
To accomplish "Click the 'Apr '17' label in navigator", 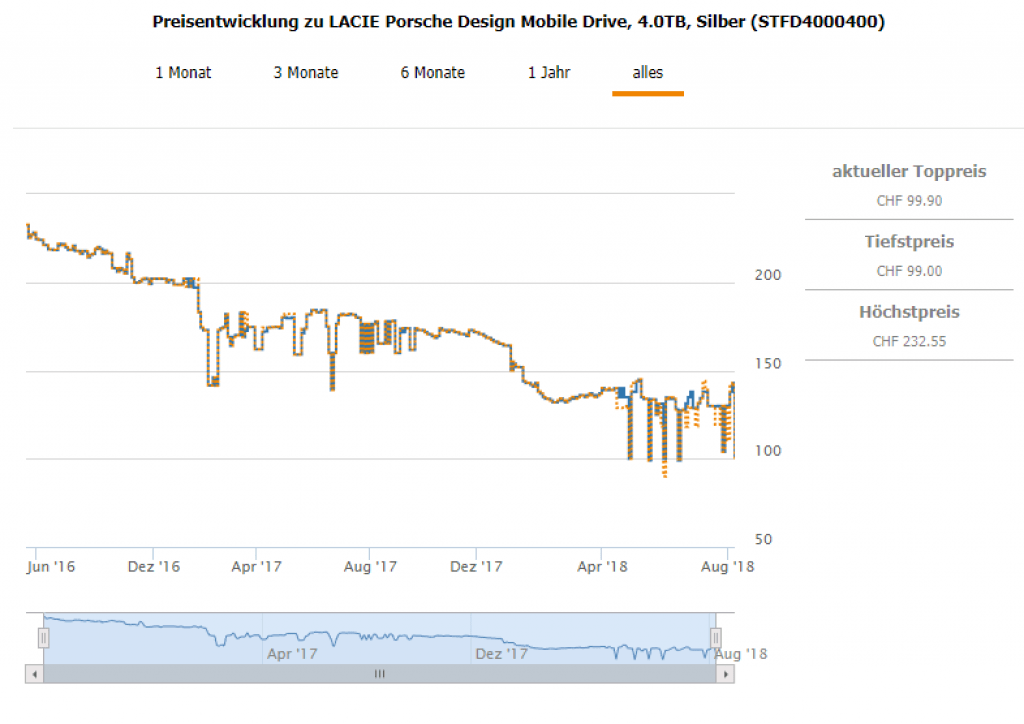I will click(x=292, y=654).
